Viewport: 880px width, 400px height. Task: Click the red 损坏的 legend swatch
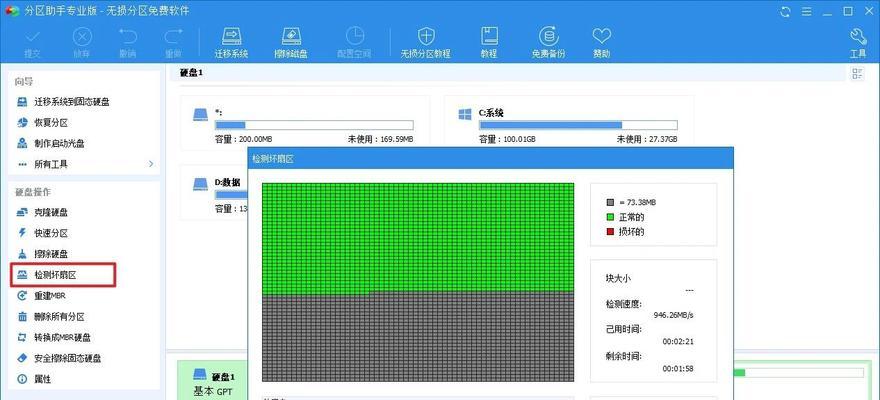point(610,232)
